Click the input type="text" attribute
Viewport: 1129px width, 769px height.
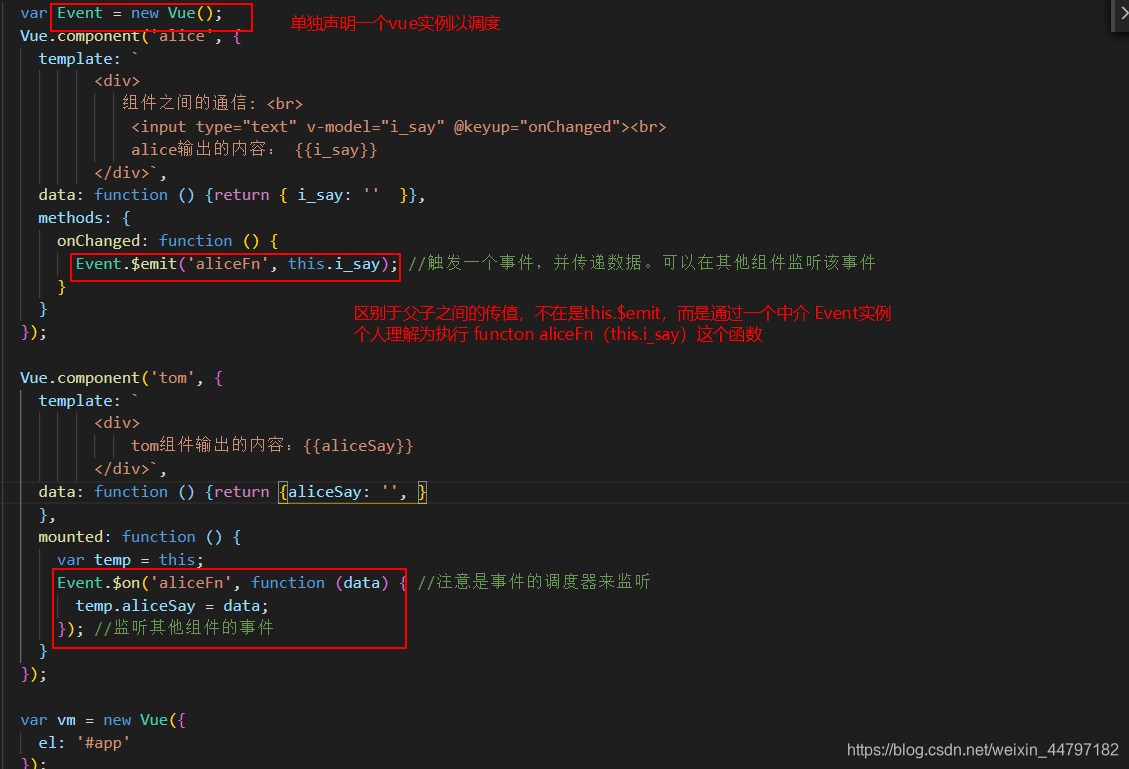pos(246,127)
